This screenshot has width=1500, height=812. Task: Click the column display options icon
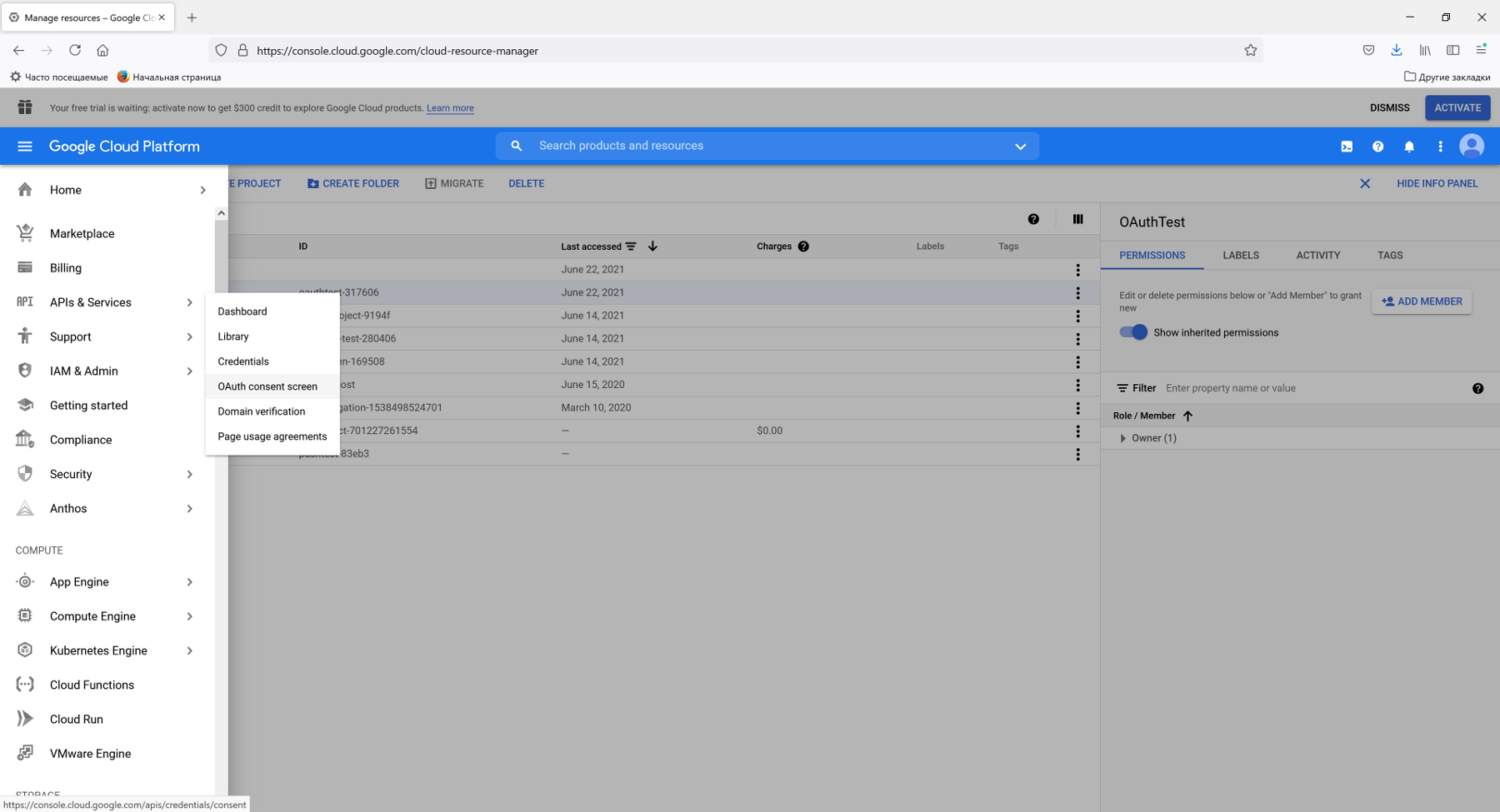[1077, 219]
